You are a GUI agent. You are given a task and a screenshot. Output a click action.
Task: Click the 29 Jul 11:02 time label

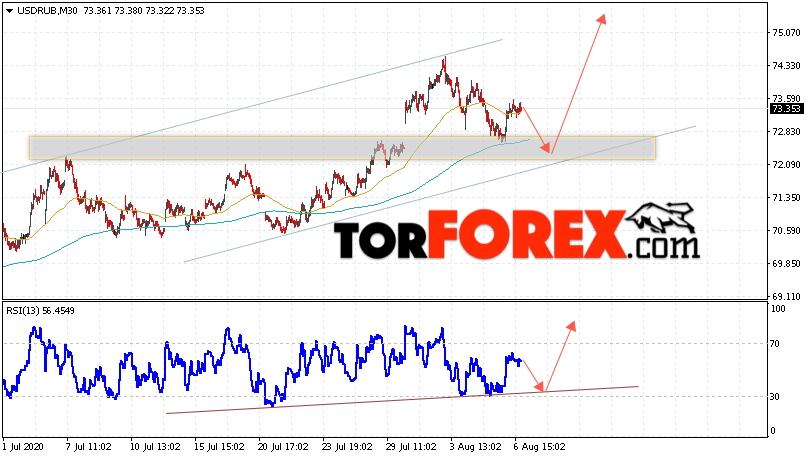tap(411, 447)
